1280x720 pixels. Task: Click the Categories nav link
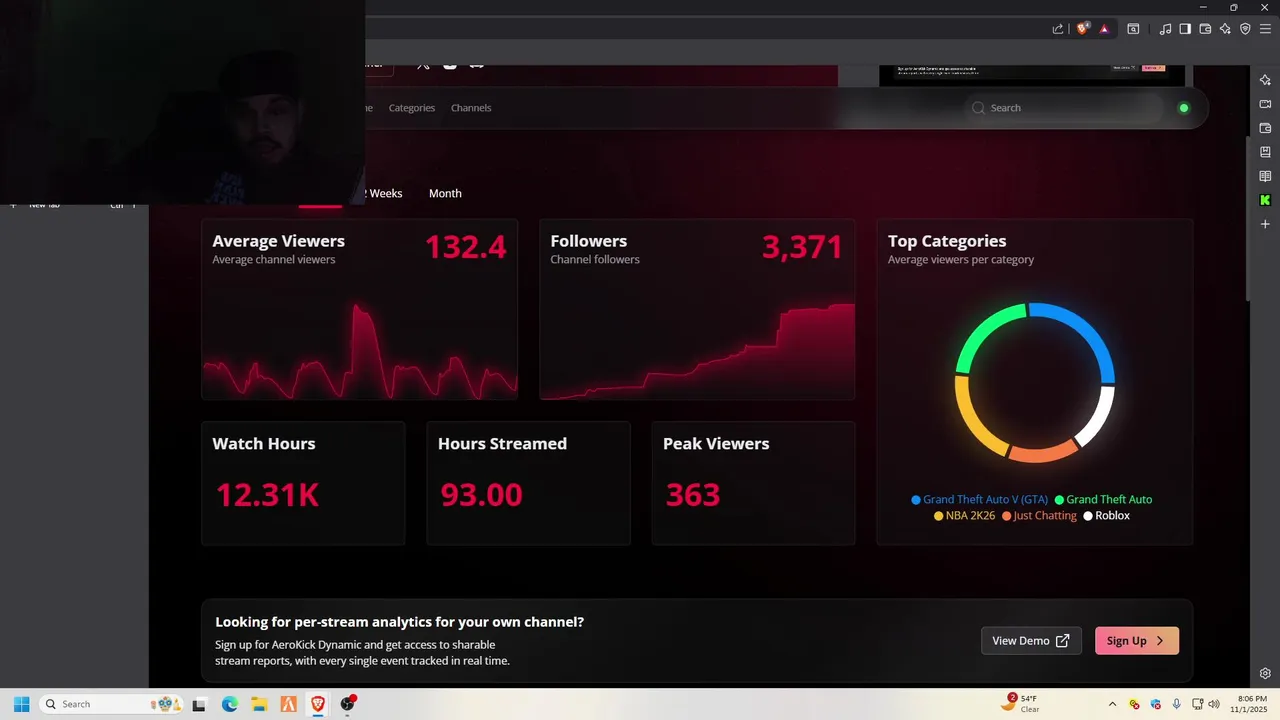(x=412, y=108)
